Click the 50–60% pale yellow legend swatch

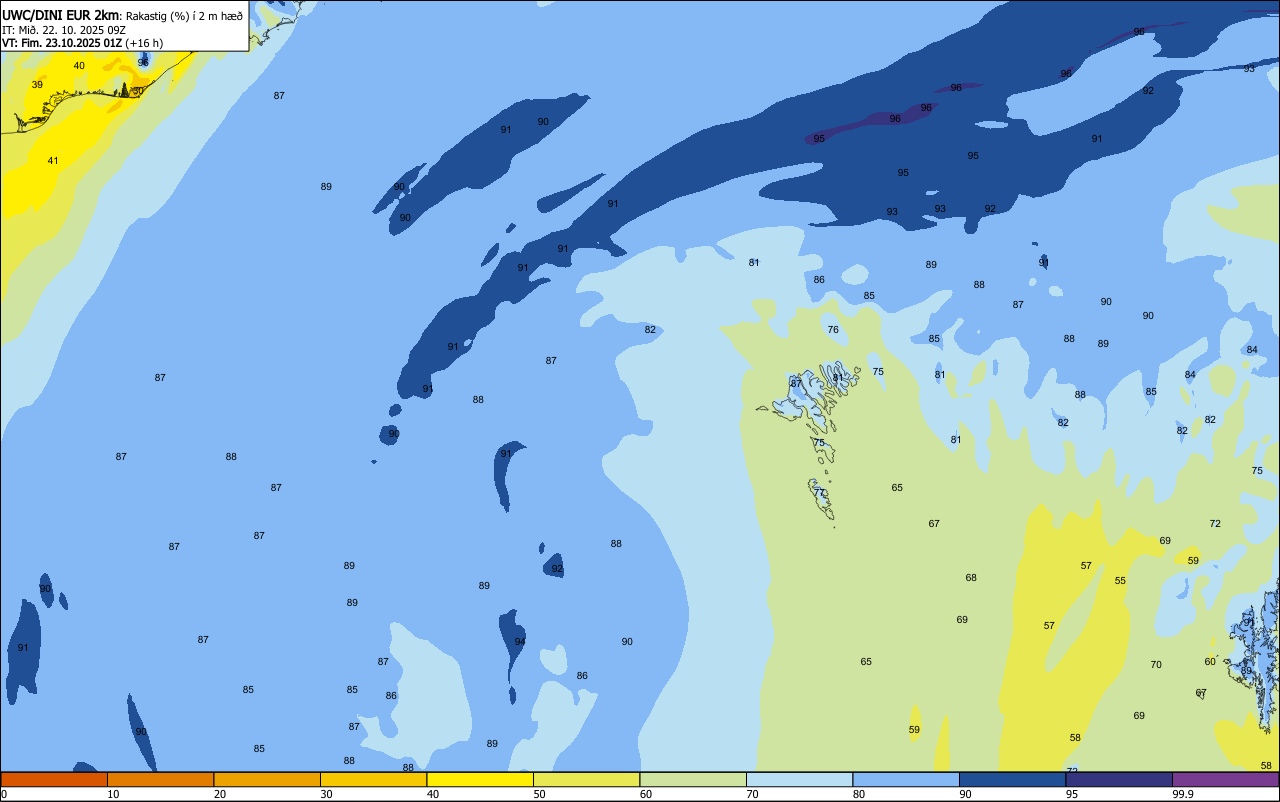[x=586, y=779]
